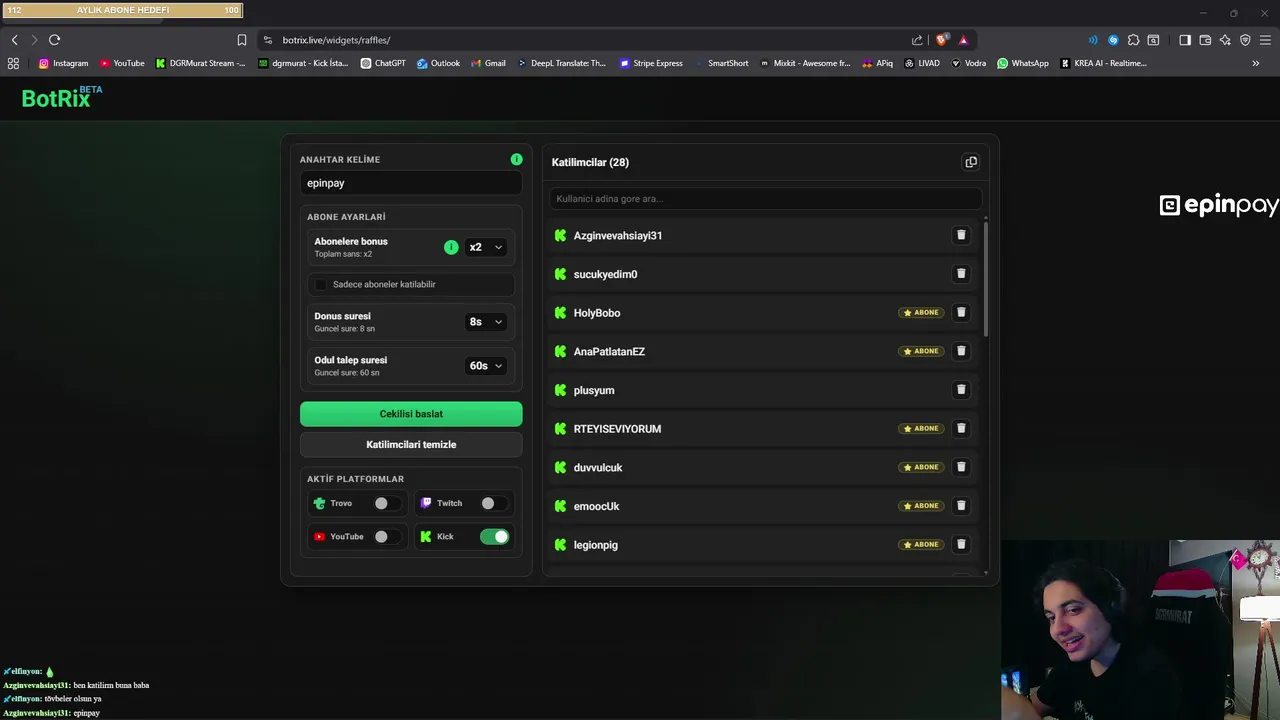Open the share icon in address bar
This screenshot has width=1280, height=720.
click(917, 40)
